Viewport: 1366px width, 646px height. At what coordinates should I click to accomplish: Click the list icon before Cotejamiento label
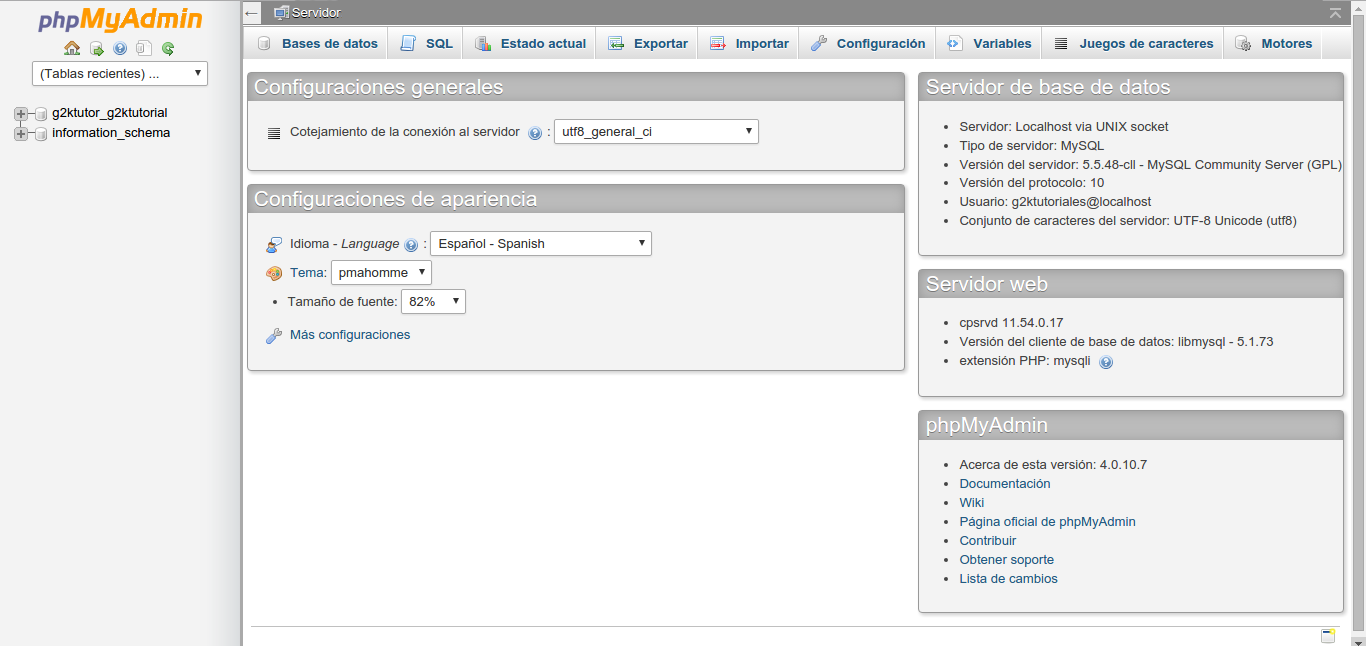274,132
